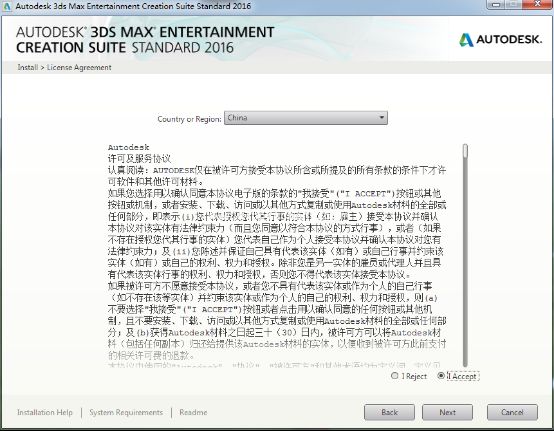Open the System Requirements link
Viewport: 554px width, 431px height.
pyautogui.click(x=126, y=412)
